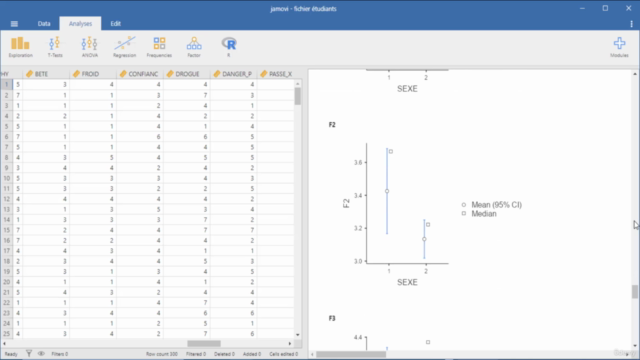
Task: Select the DROGUE column header
Action: (x=187, y=74)
